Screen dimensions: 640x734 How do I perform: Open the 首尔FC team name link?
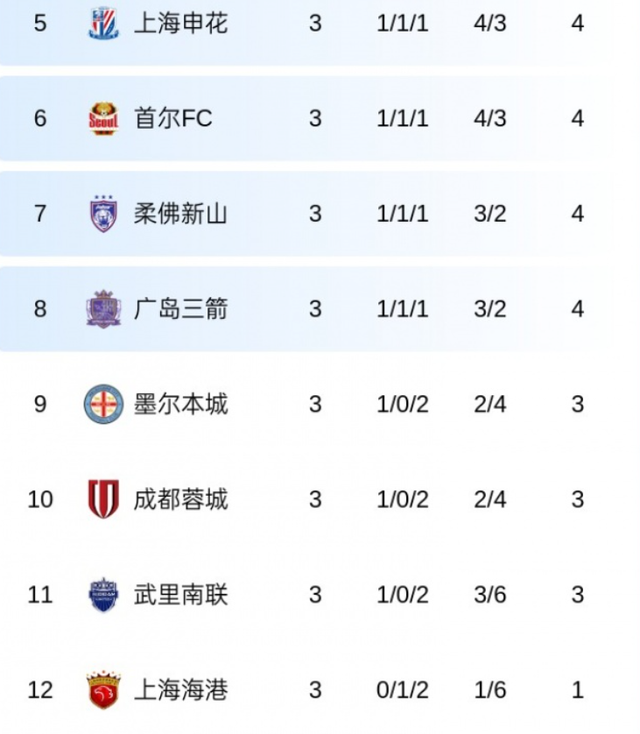click(x=173, y=118)
